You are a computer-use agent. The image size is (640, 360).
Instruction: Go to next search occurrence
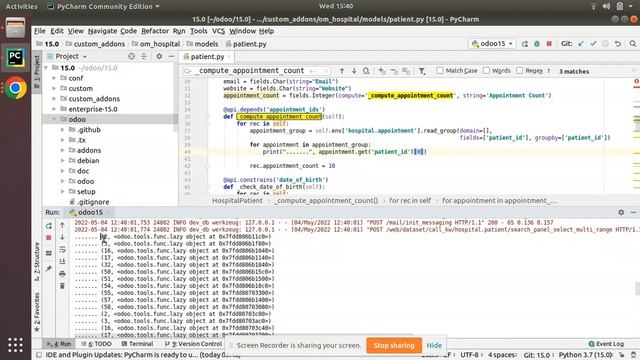click(354, 71)
